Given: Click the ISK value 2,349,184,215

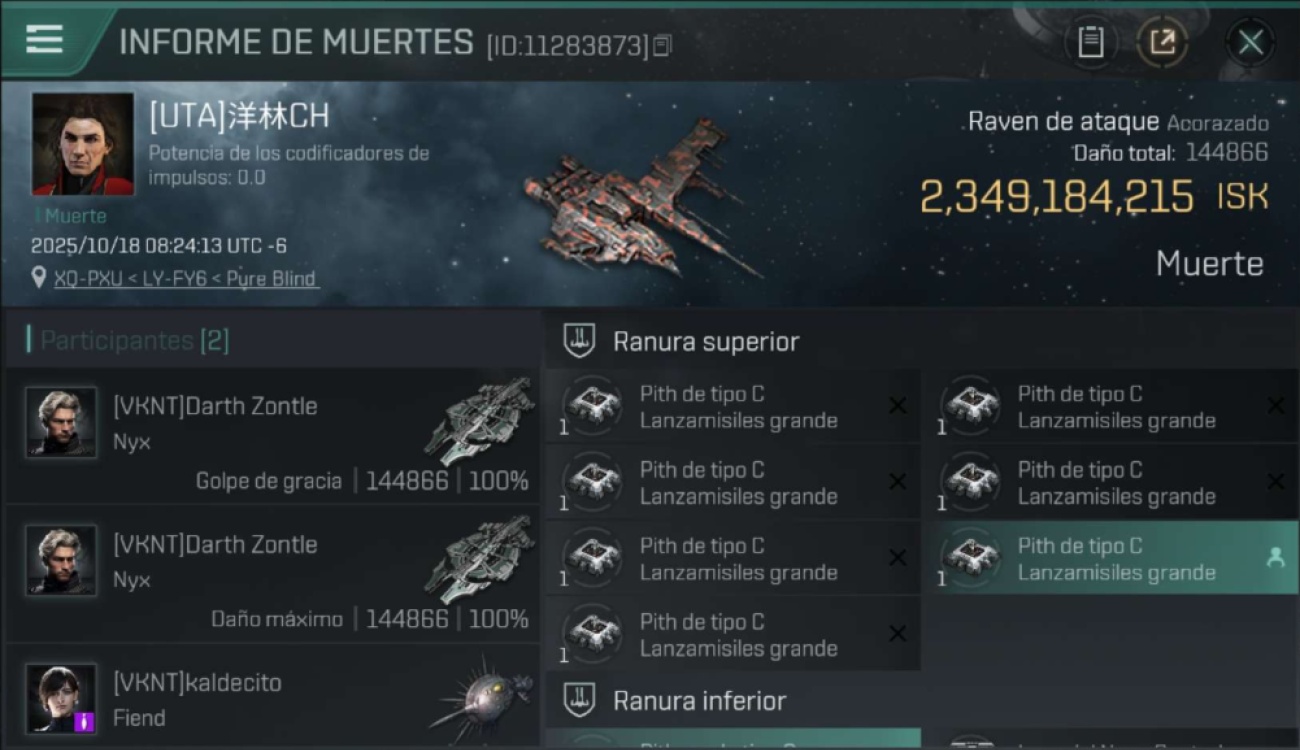Looking at the screenshot, I should point(1056,198).
